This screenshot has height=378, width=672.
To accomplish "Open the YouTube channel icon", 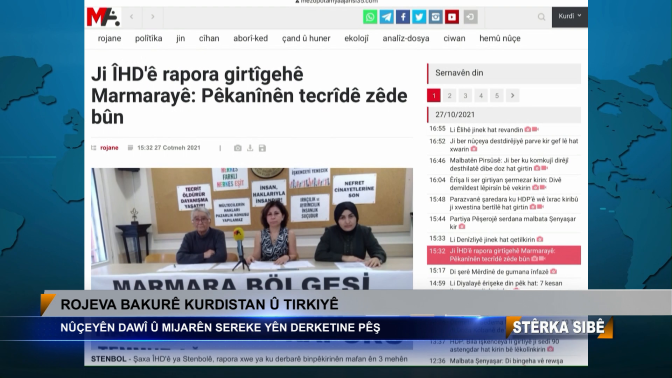I will [x=452, y=17].
